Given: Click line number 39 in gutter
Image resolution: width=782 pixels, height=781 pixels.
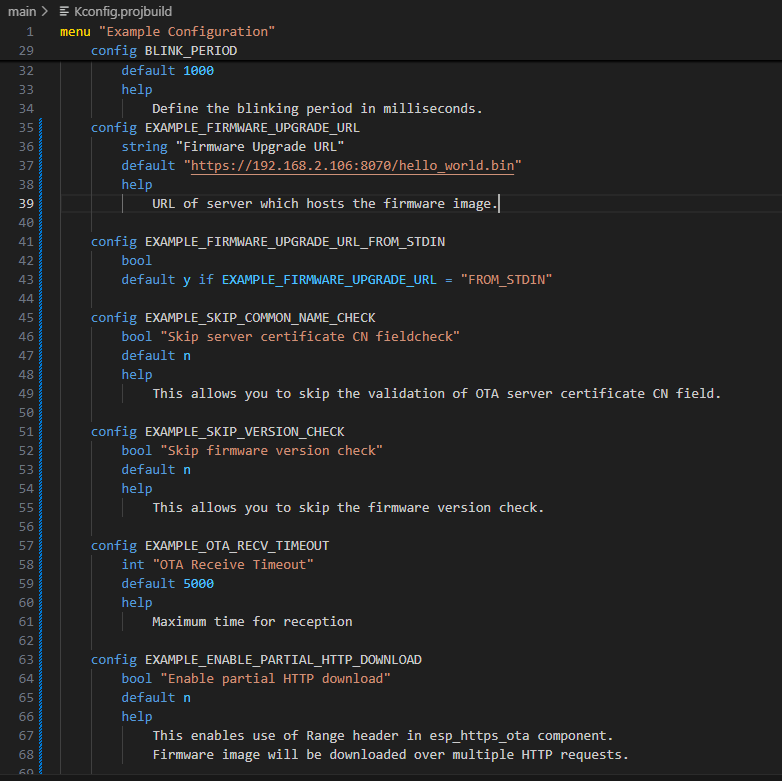Looking at the screenshot, I should 26,203.
